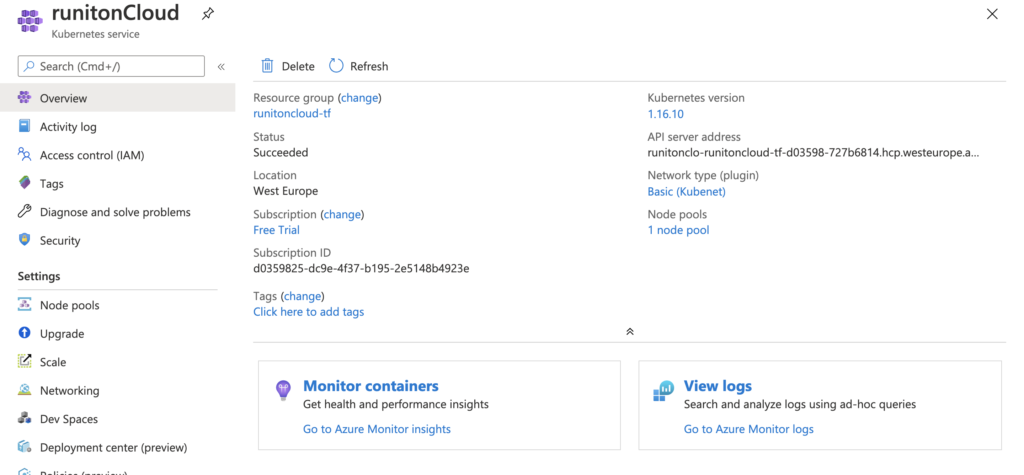Collapse the sidebar with double-chevron
The height and width of the screenshot is (475, 1024).
221,67
